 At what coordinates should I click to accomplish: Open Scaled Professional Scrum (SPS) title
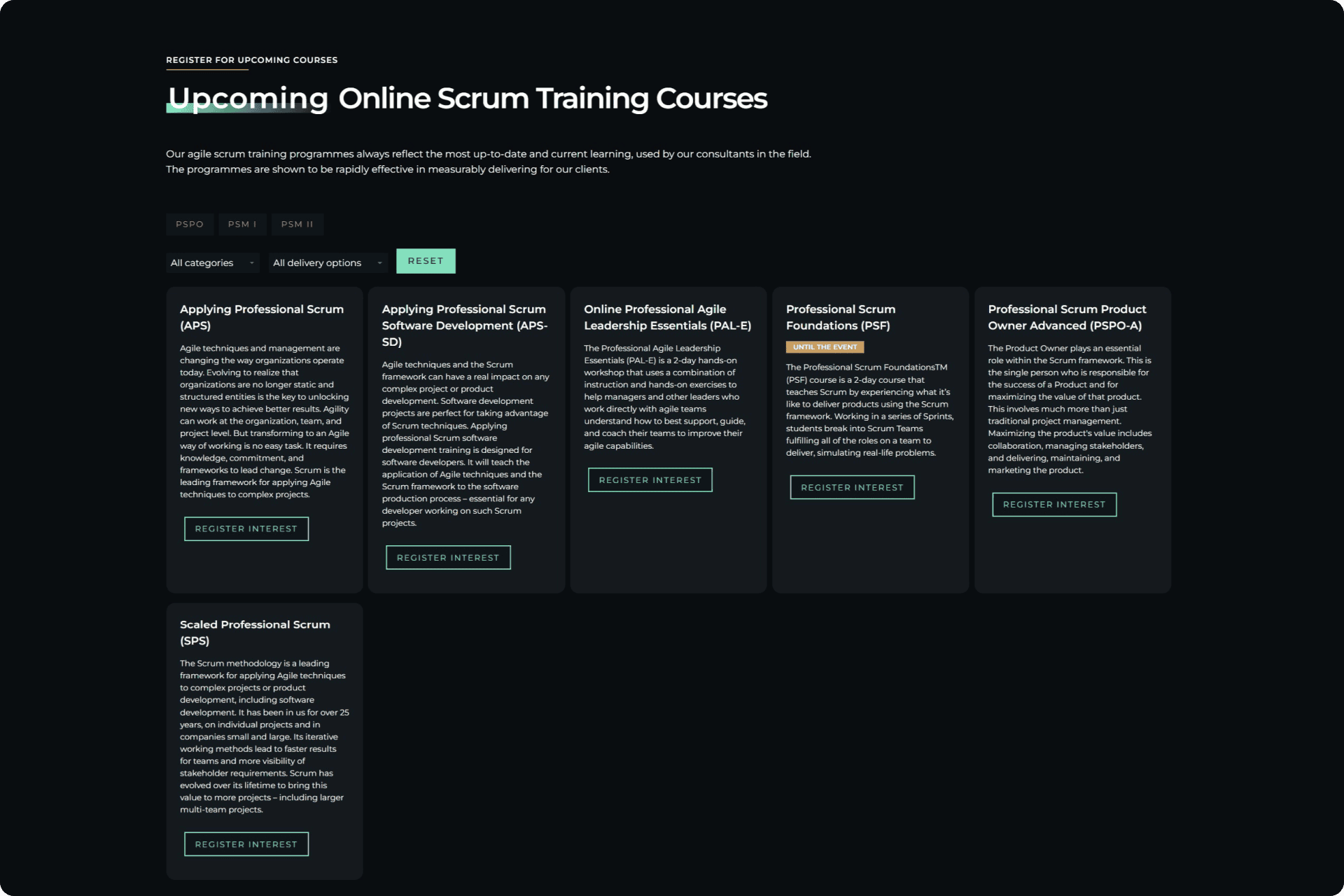[x=254, y=632]
